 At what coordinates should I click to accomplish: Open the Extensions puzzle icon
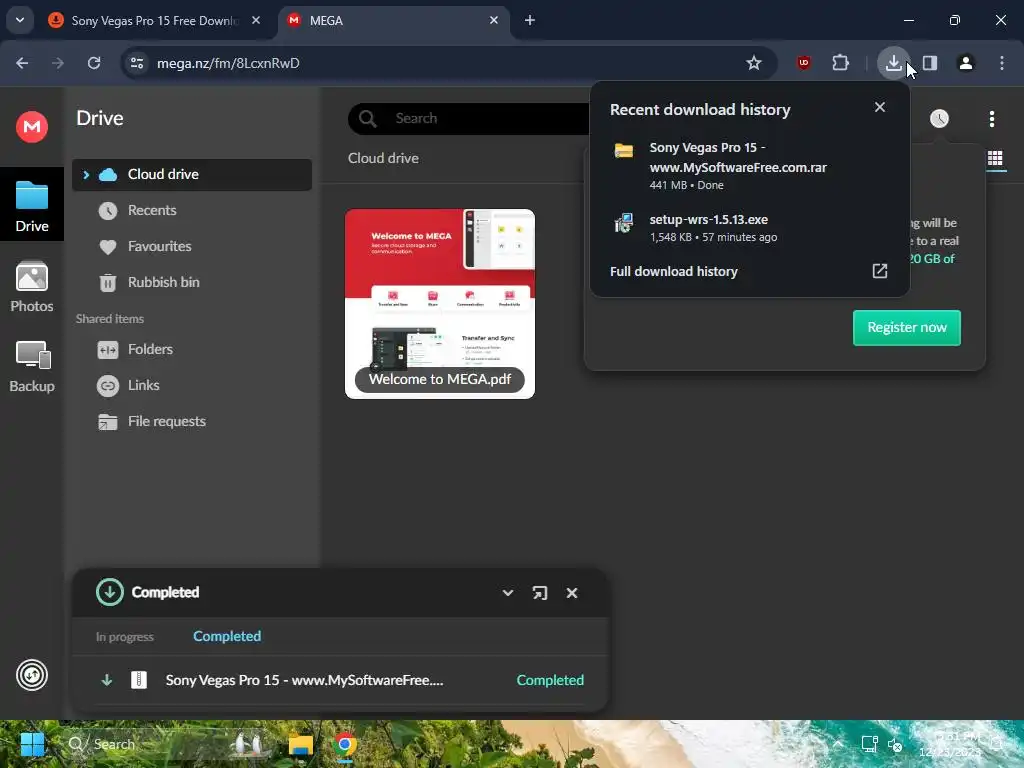(x=840, y=63)
